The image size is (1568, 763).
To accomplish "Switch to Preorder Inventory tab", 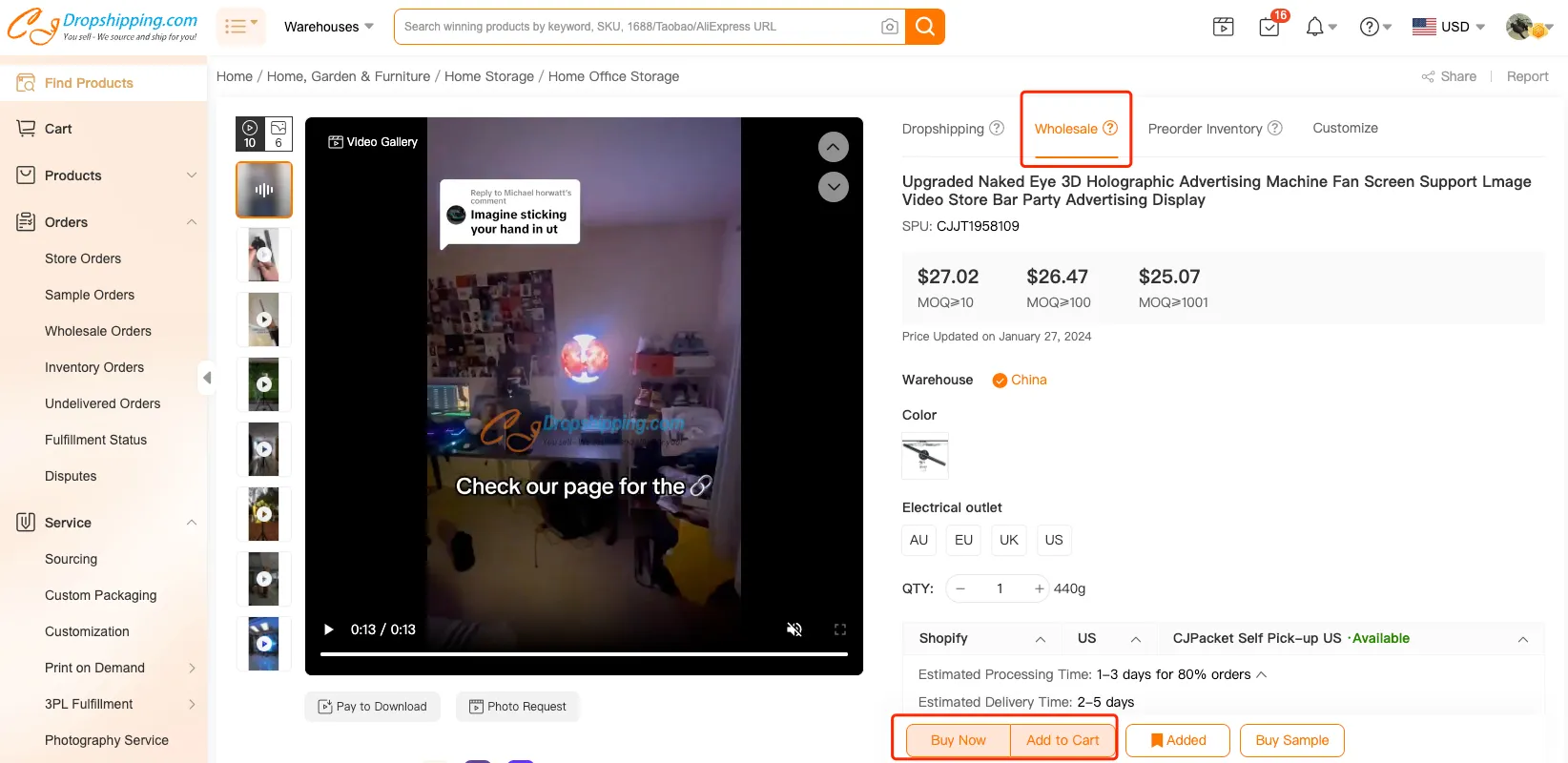I will [x=1205, y=129].
